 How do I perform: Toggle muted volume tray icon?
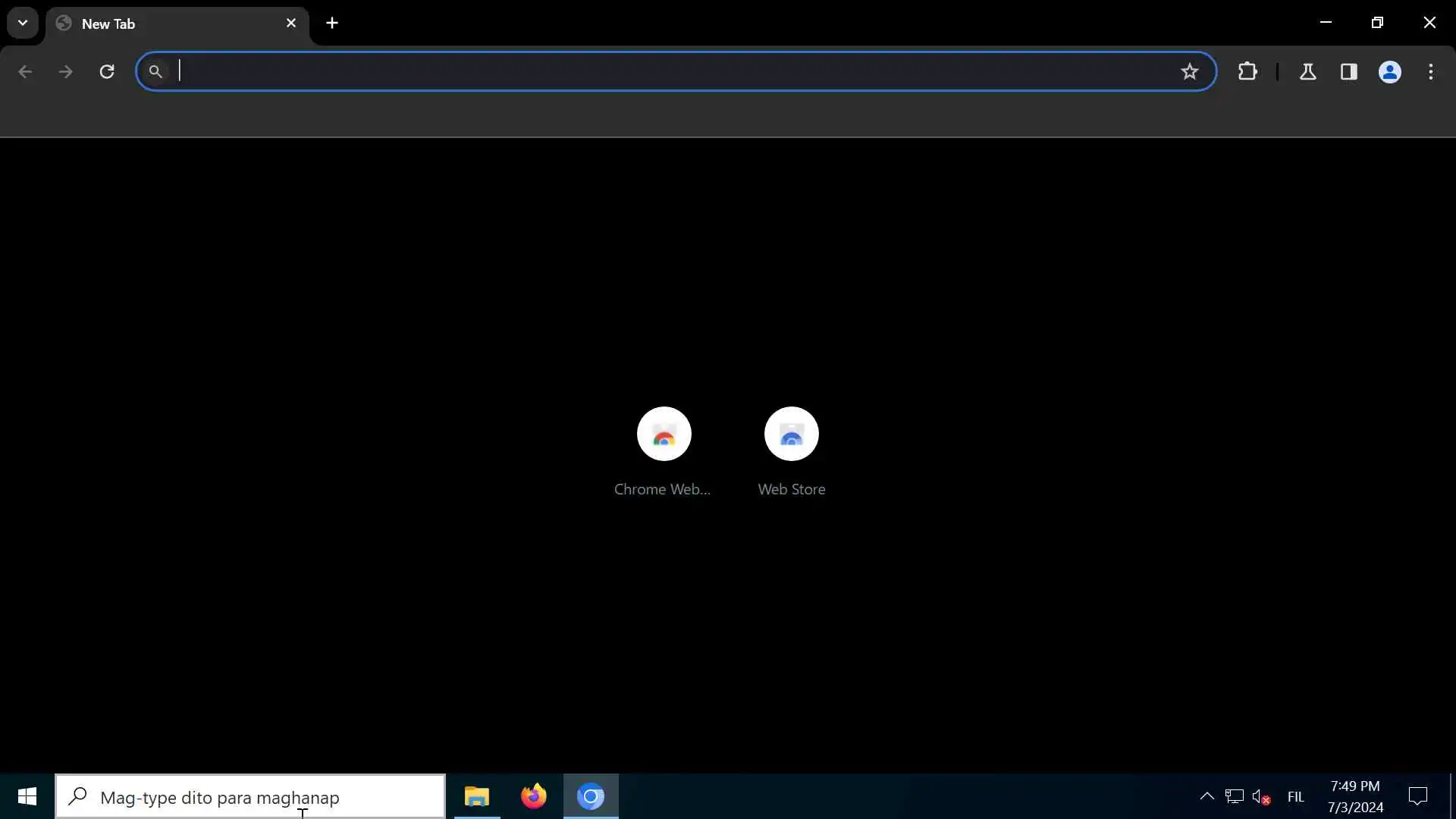[x=1261, y=796]
